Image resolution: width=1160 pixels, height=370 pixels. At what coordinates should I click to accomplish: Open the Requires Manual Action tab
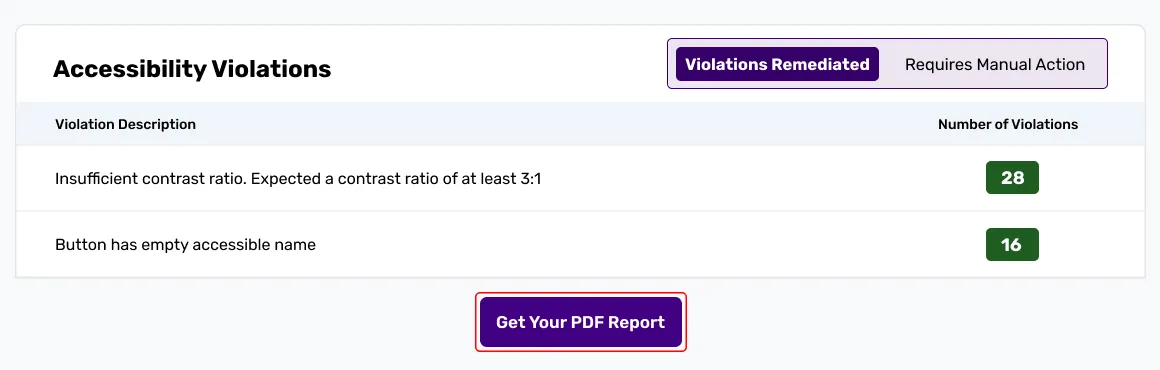(x=994, y=64)
